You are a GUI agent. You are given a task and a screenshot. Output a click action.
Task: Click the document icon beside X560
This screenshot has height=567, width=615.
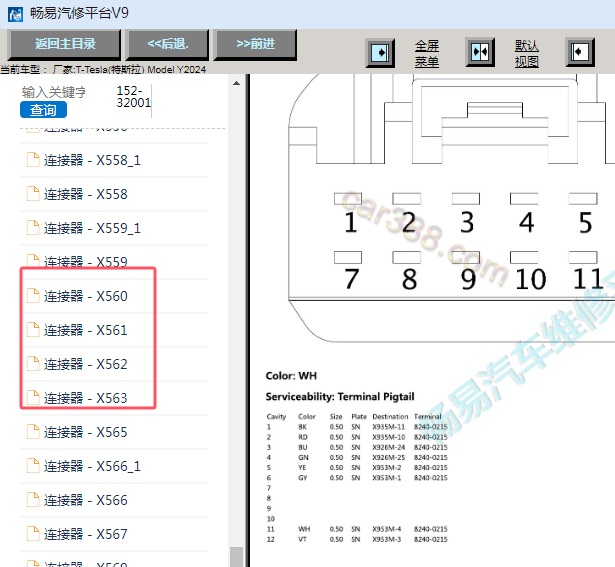(33, 296)
